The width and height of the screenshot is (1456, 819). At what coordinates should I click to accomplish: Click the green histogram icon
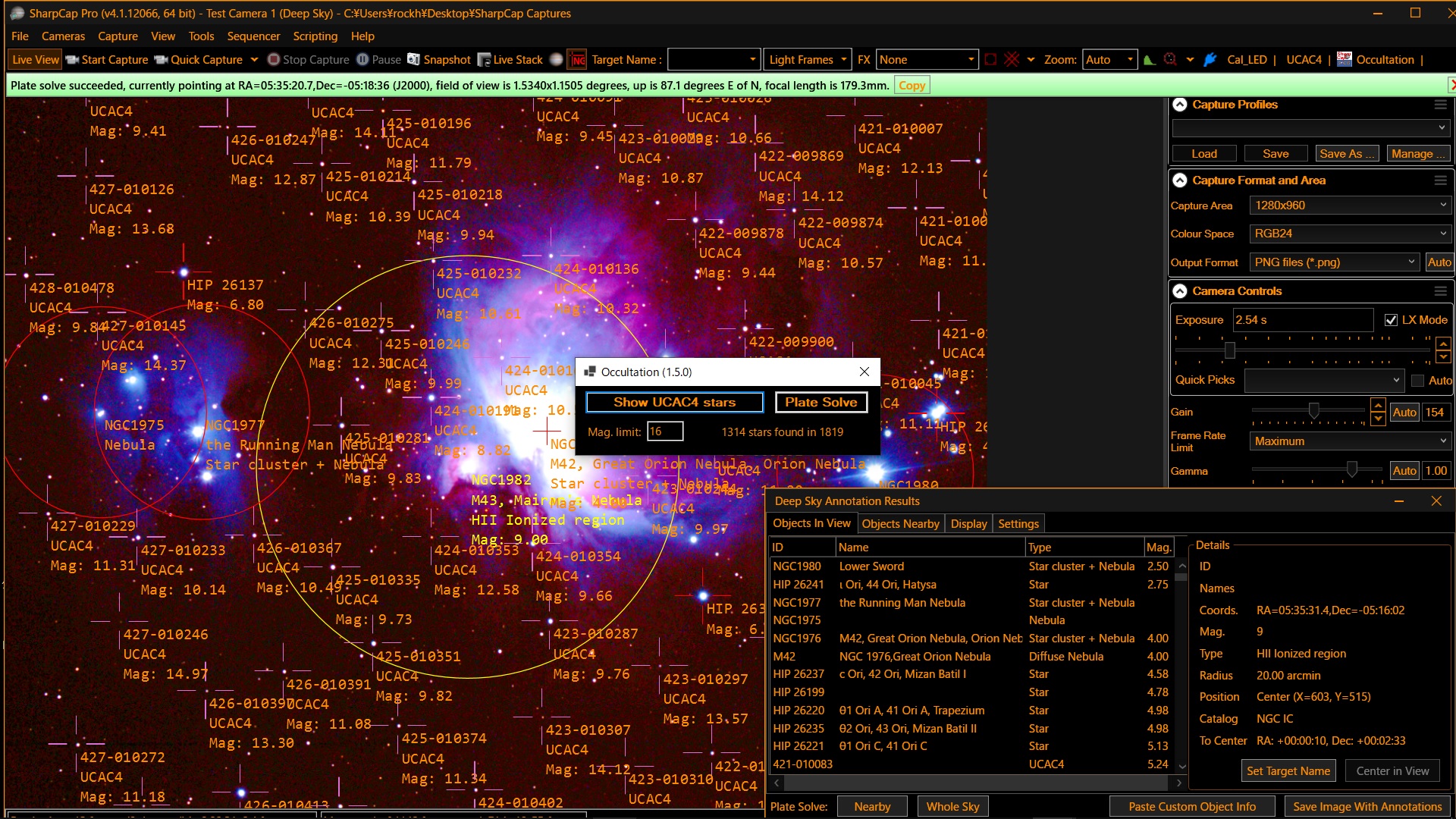(1150, 60)
